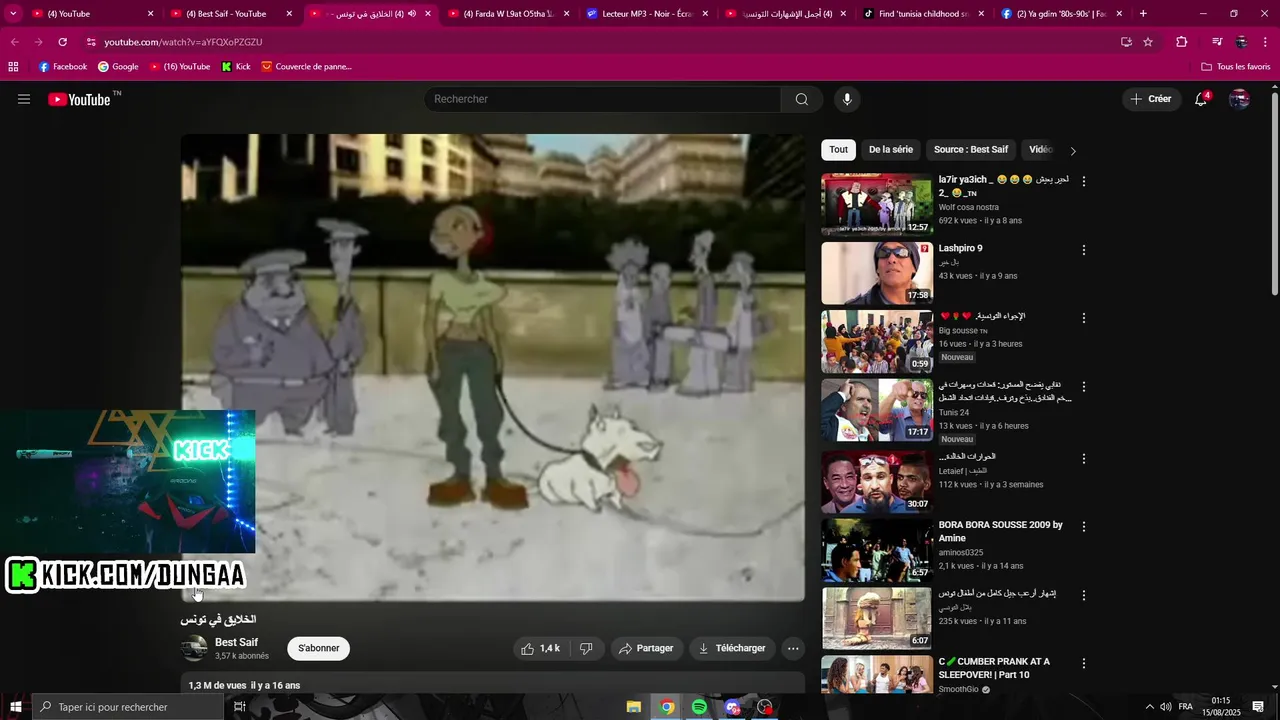Dislike the video with thumbs down
The height and width of the screenshot is (720, 1280).
586,648
